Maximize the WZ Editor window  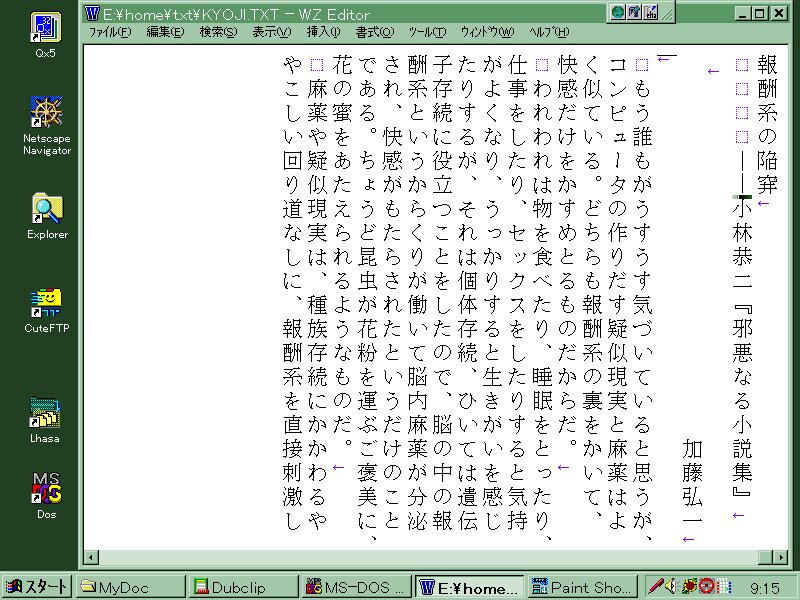point(760,13)
